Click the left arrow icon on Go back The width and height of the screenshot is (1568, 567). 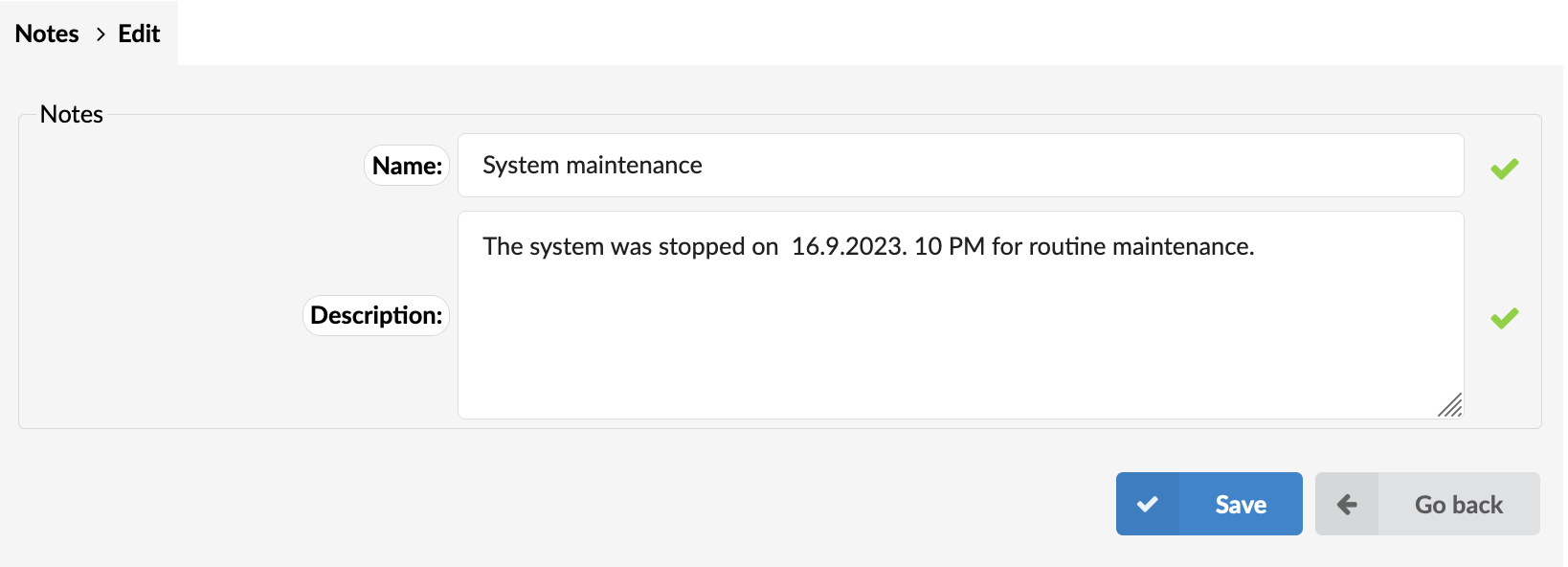click(1347, 504)
